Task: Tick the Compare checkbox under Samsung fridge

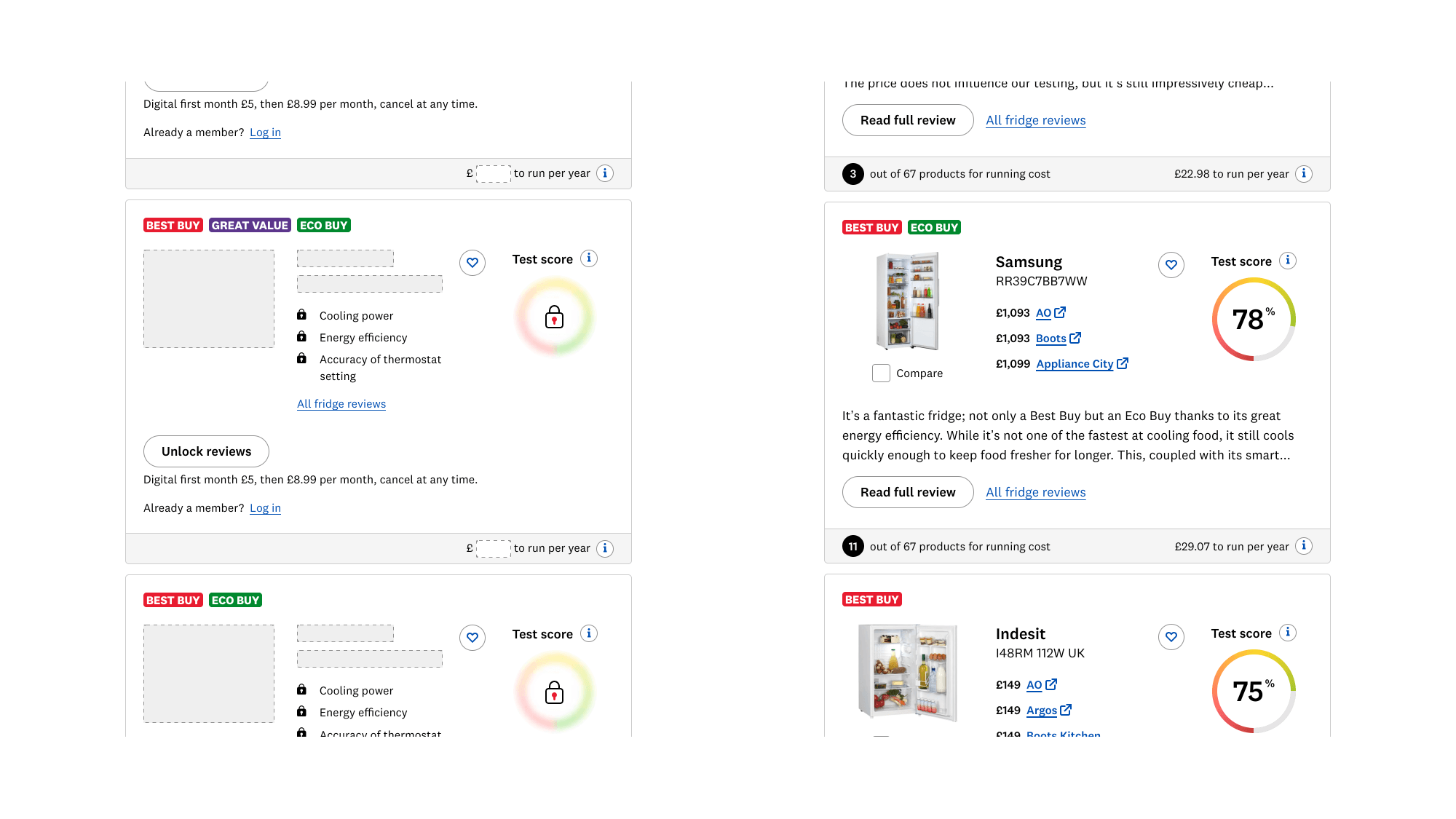Action: [881, 373]
